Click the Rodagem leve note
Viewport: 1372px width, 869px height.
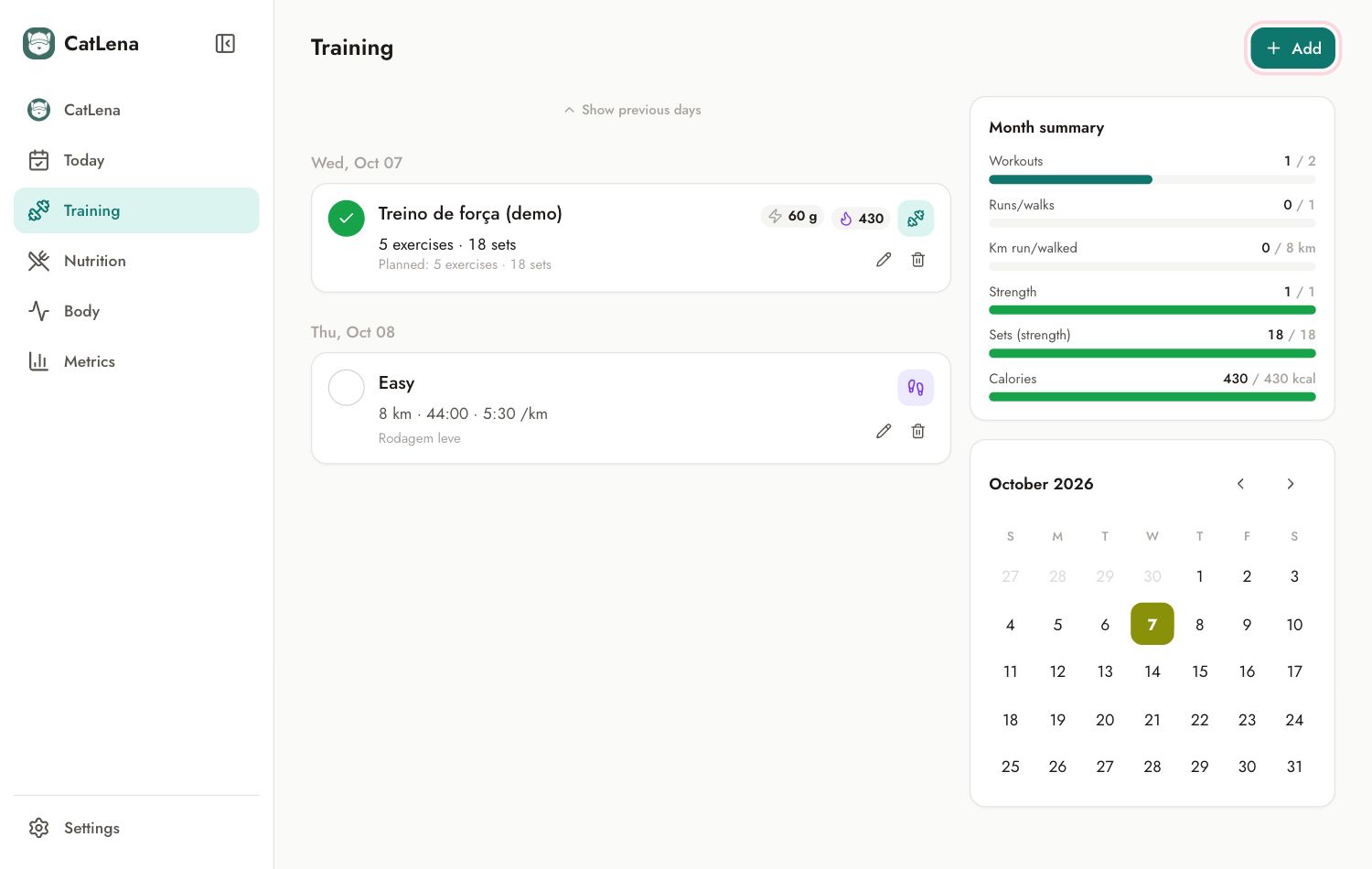pyautogui.click(x=420, y=438)
